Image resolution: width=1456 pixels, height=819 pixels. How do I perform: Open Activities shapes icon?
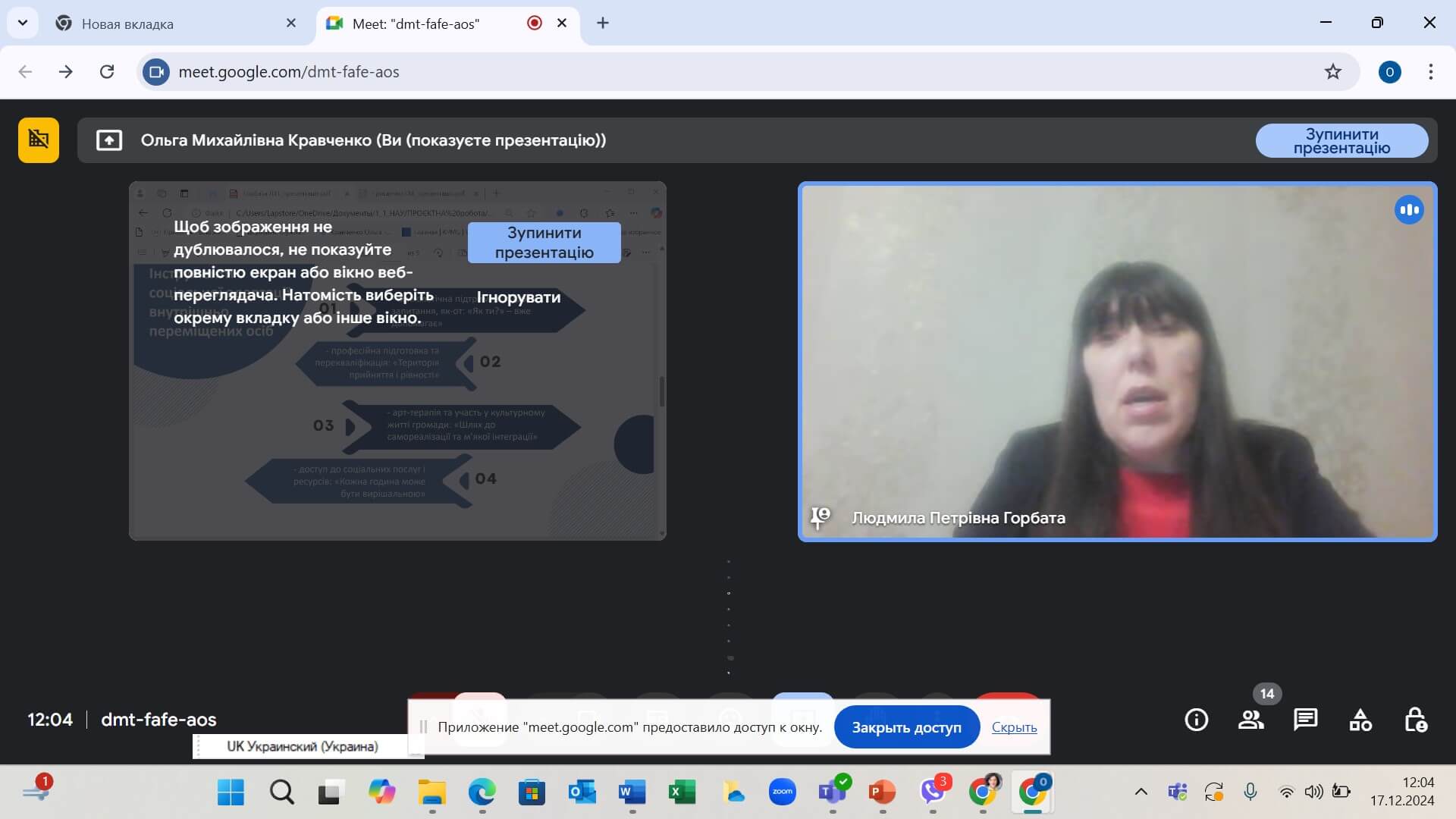(x=1360, y=720)
